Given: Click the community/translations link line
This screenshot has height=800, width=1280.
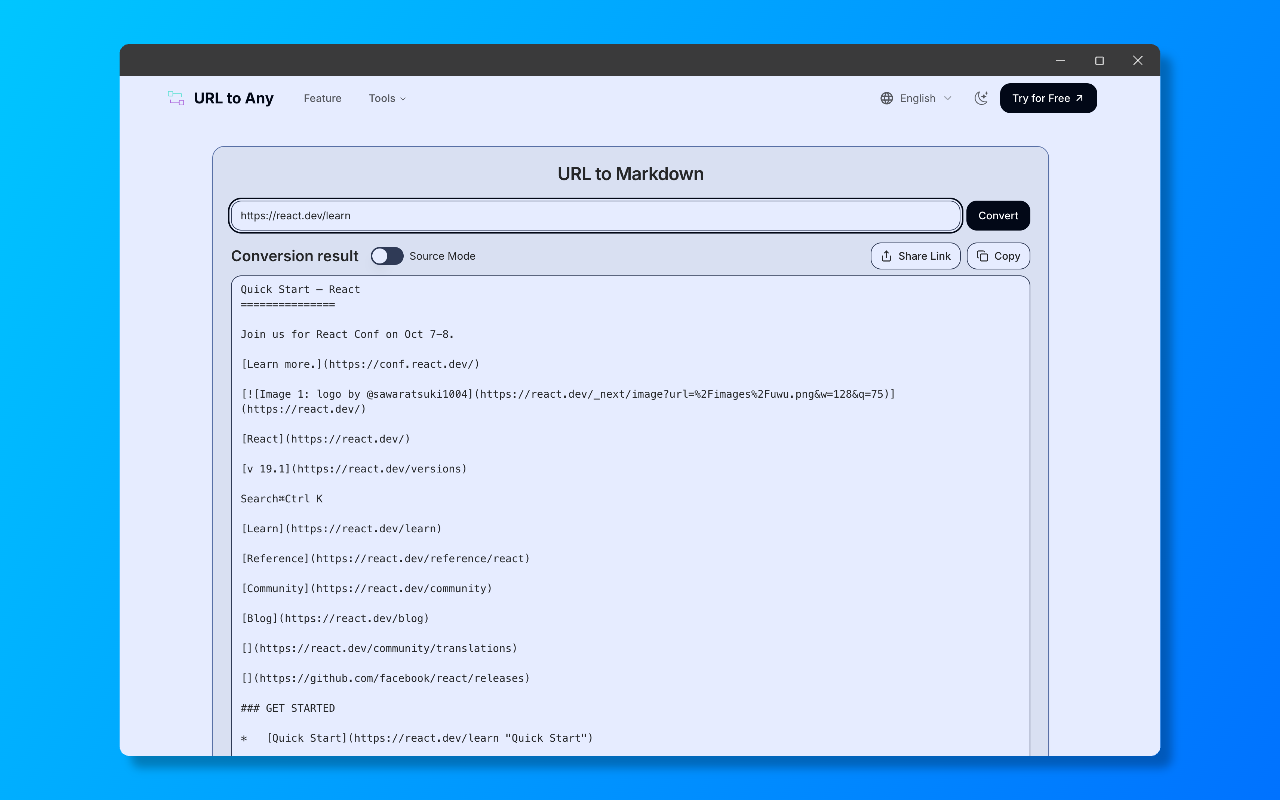Looking at the screenshot, I should coord(379,649).
